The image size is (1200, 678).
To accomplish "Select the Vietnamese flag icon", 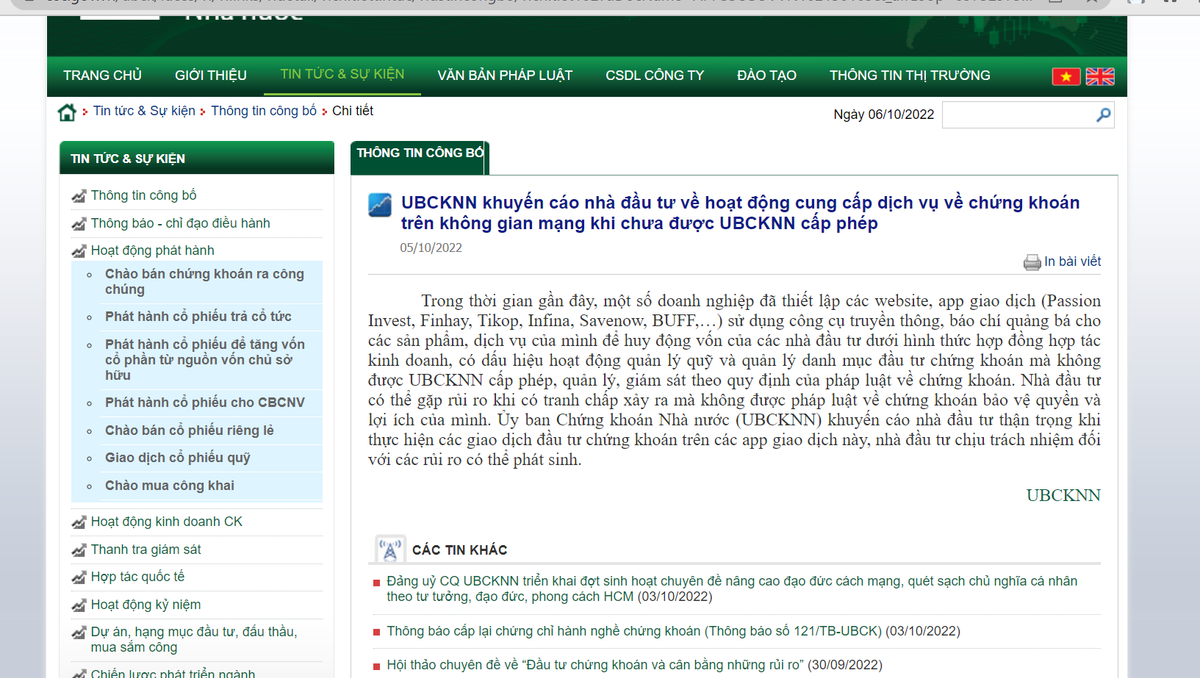I will click(1066, 75).
